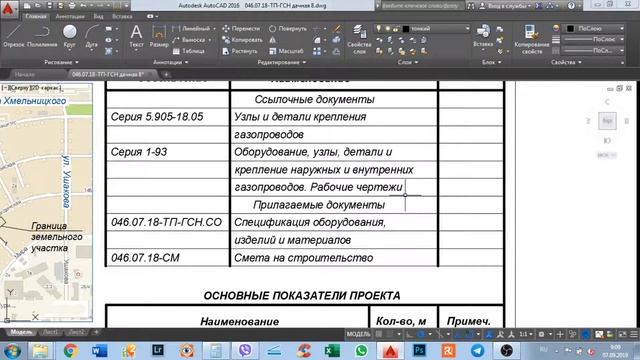This screenshot has width=640, height=360.
Task: Select the Полилиния (Polyline) tool
Action: pos(42,36)
